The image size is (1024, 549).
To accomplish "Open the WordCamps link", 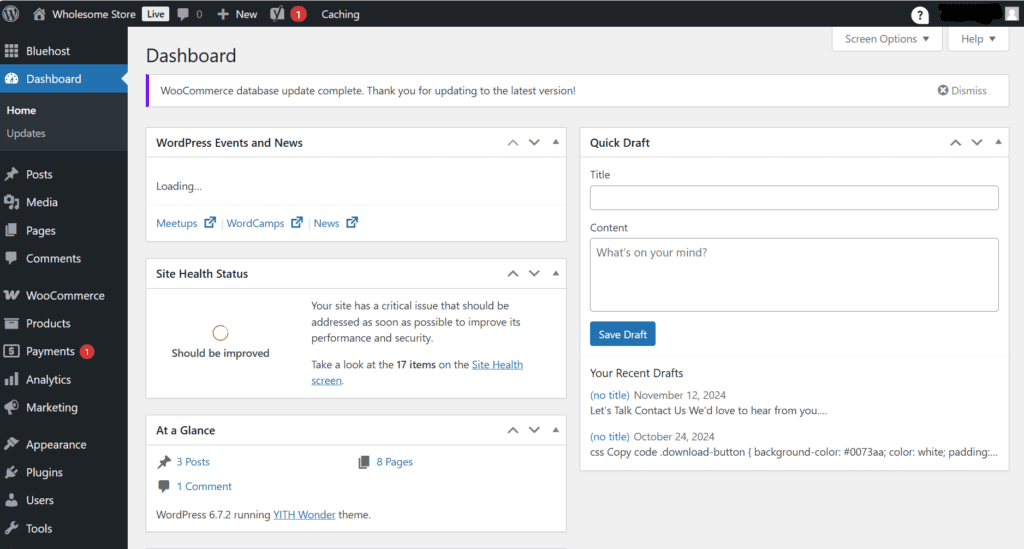I will click(x=255, y=223).
